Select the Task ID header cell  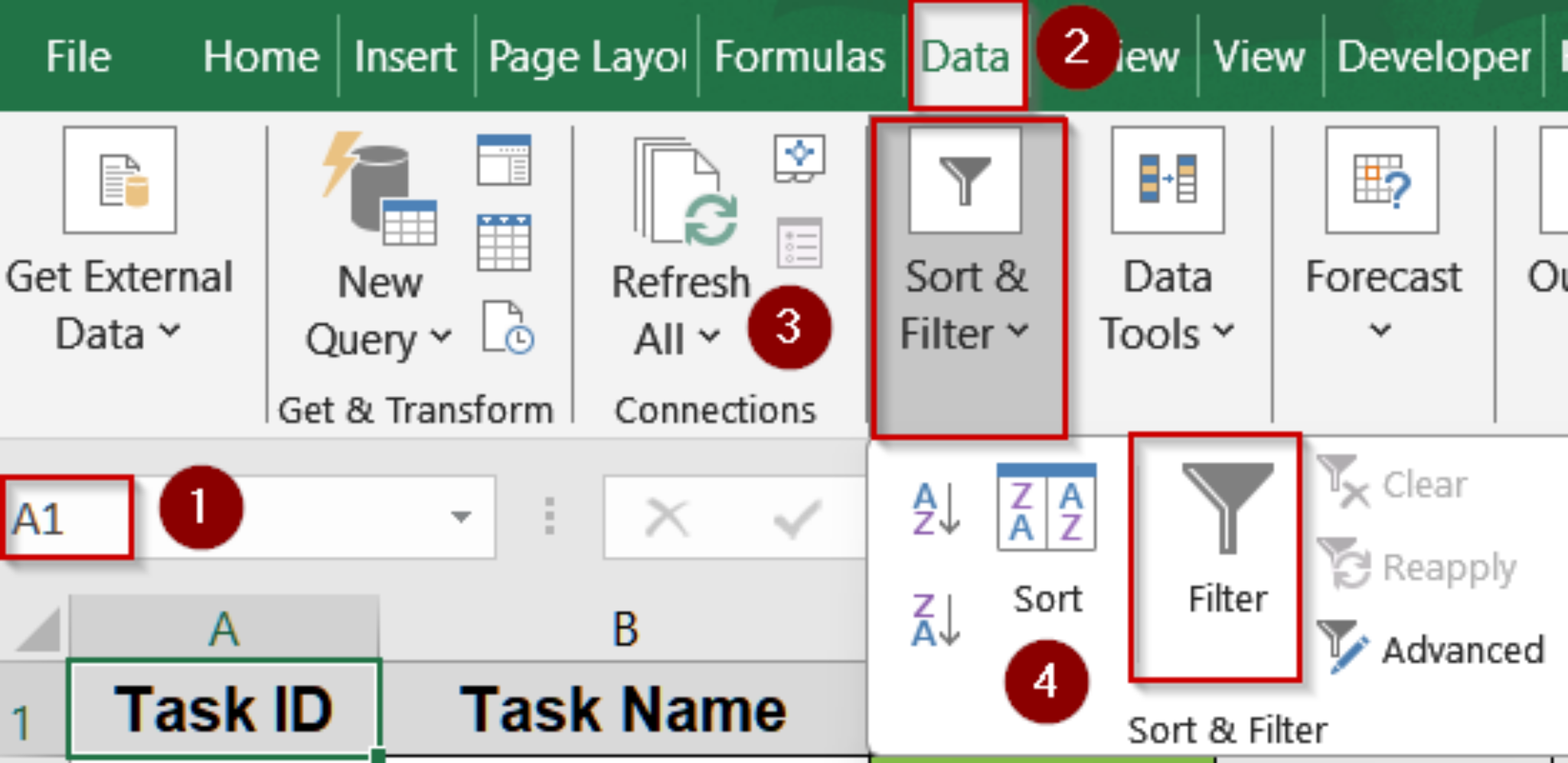(x=223, y=706)
